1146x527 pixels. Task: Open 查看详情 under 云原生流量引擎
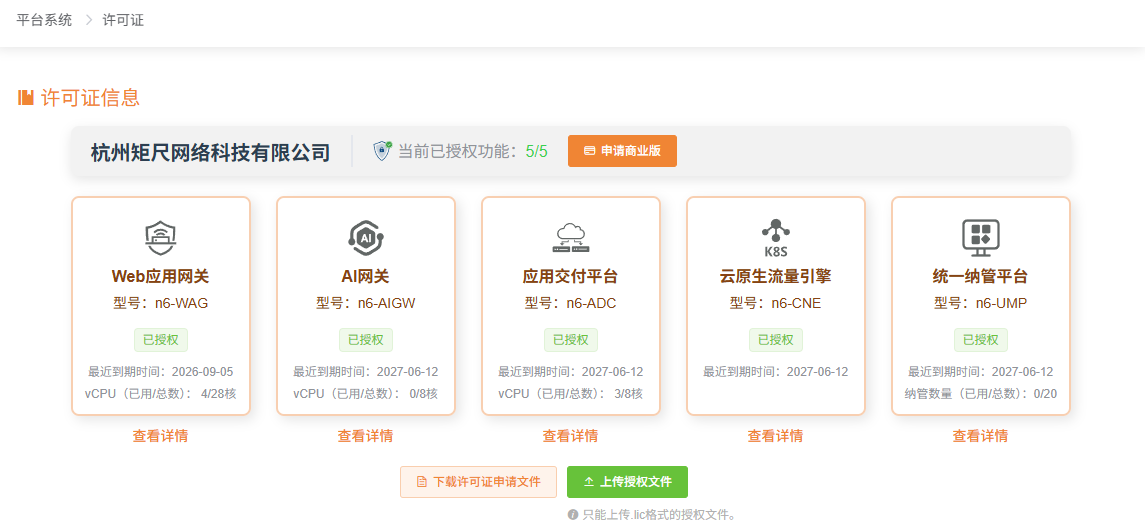point(775,436)
